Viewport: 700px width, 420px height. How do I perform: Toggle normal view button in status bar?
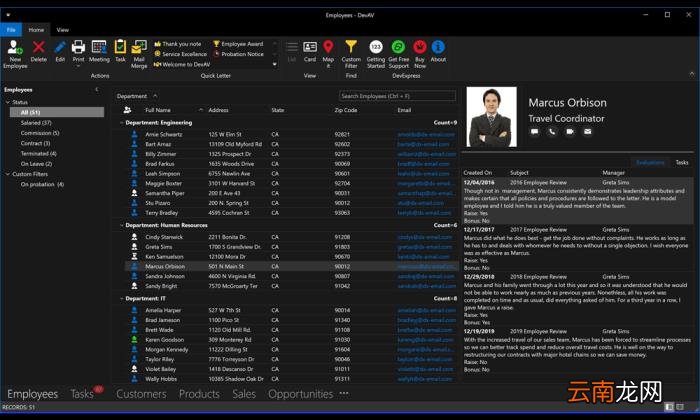click(669, 407)
